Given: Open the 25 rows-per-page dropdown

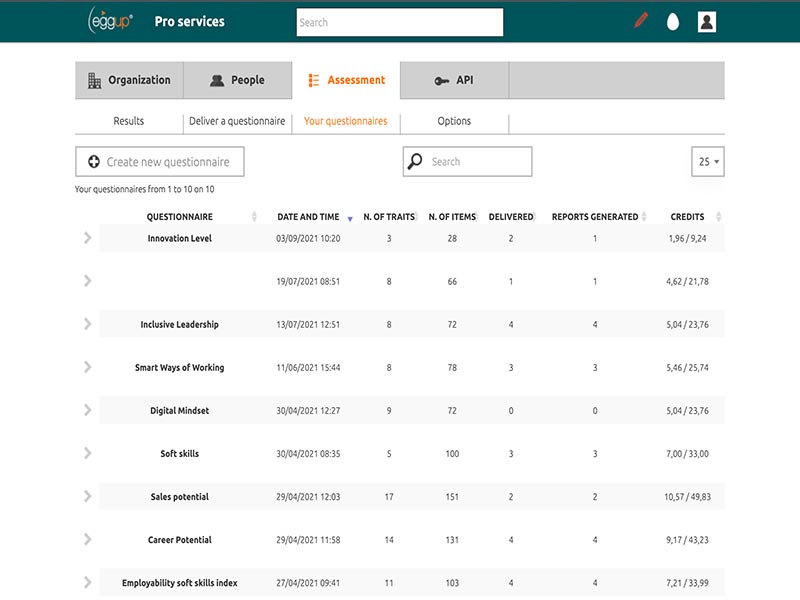Looking at the screenshot, I should [708, 162].
